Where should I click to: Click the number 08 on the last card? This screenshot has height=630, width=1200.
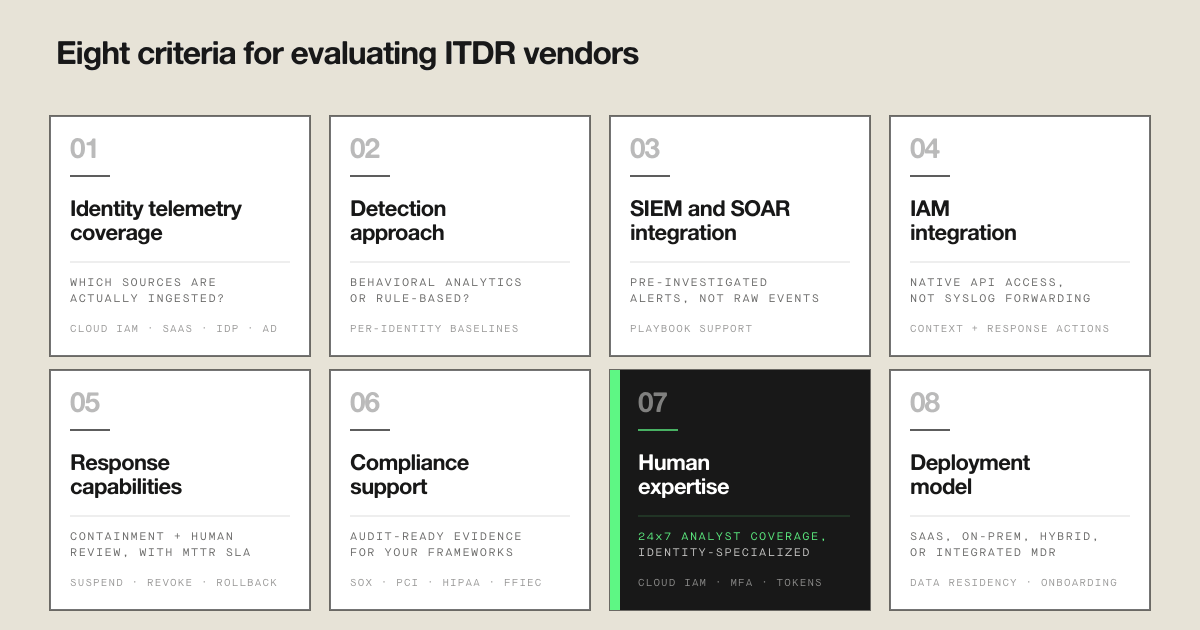[x=925, y=403]
